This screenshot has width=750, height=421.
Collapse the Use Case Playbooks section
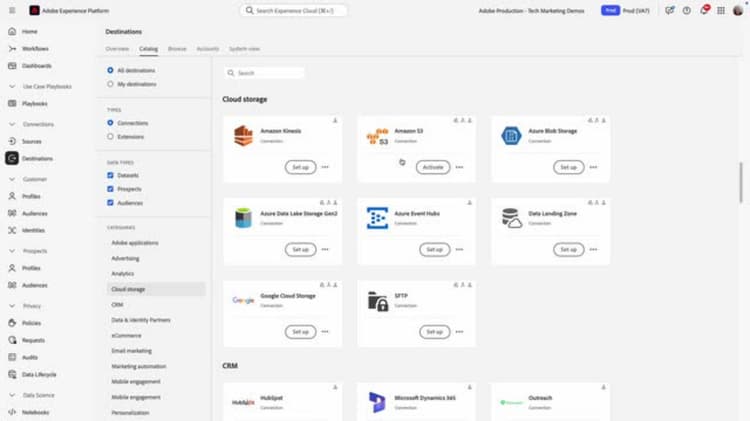tap(12, 87)
